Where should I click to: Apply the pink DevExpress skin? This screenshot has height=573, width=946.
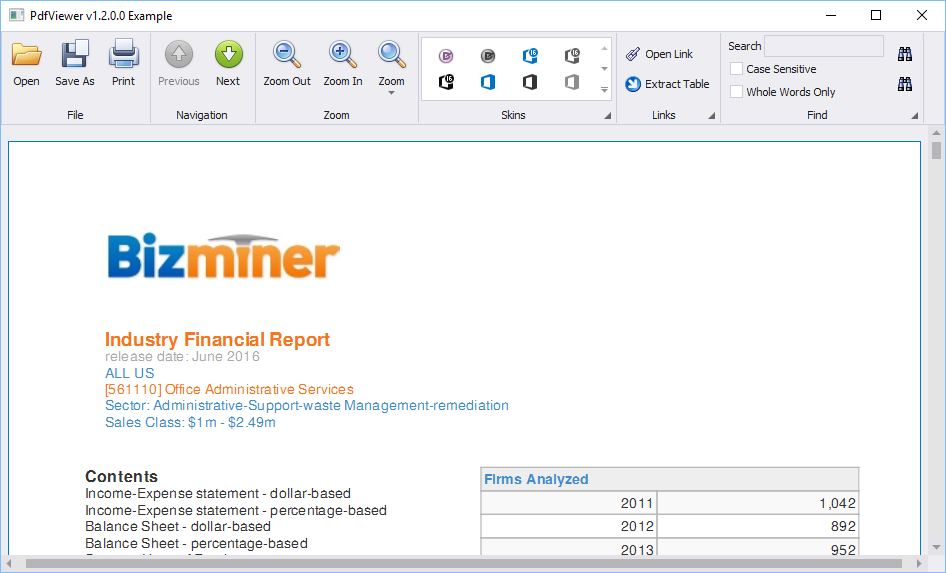pos(446,56)
